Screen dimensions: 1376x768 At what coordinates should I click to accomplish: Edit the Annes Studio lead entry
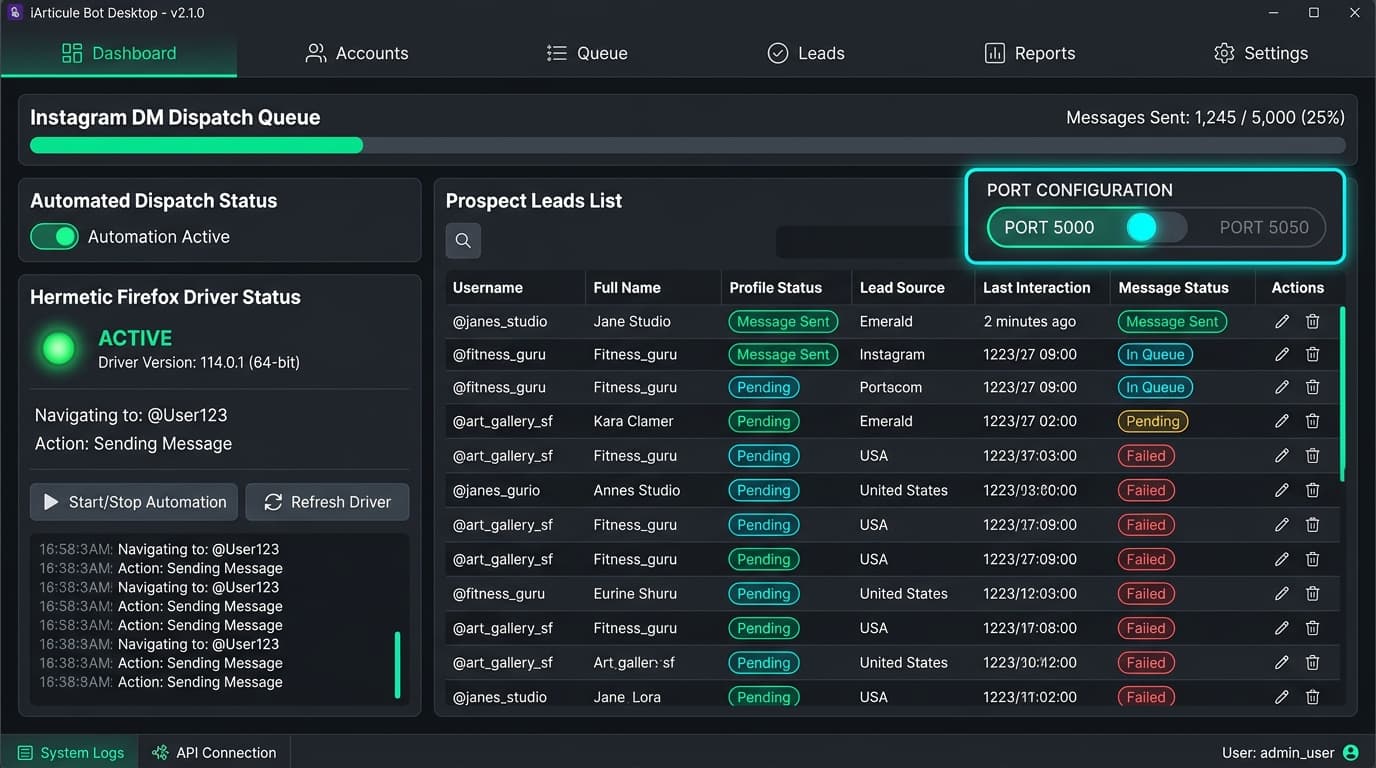1282,490
